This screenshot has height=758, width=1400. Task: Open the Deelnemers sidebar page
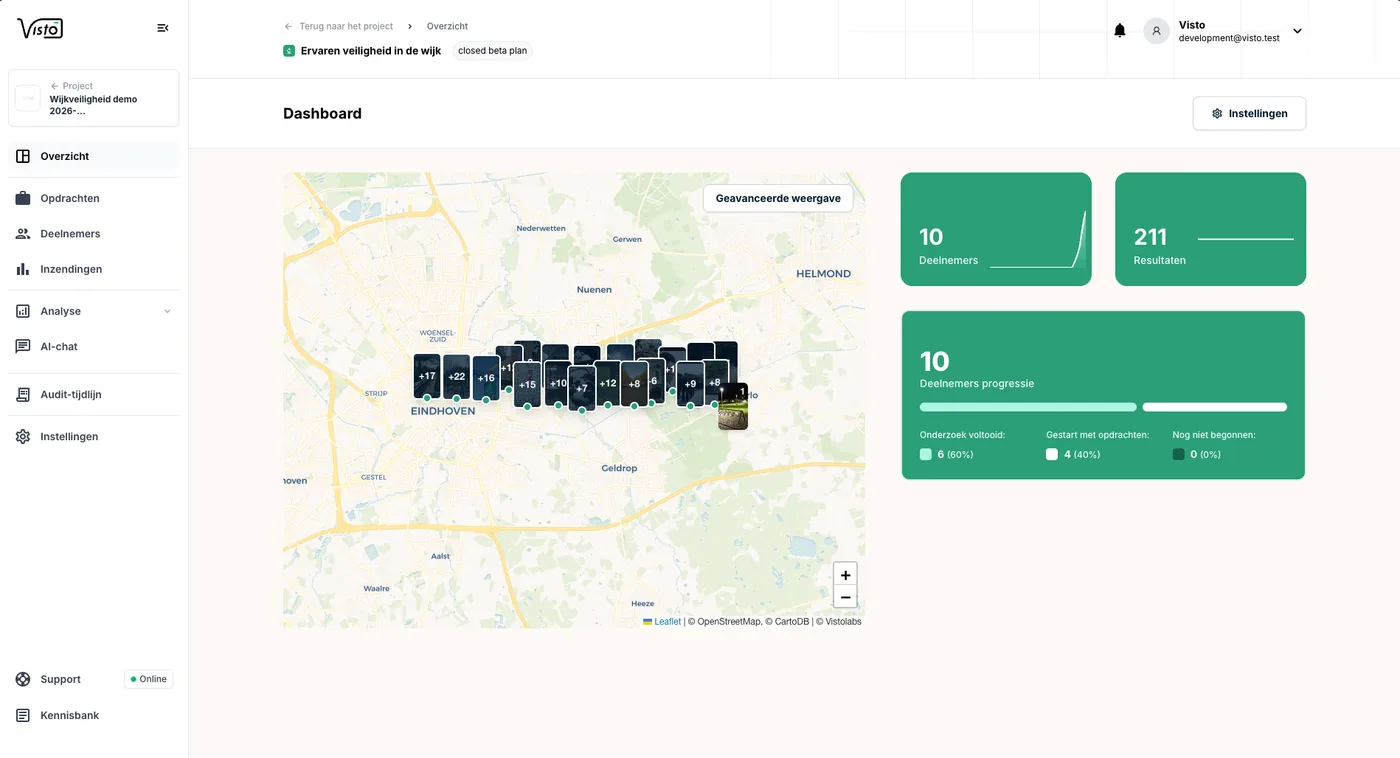pos(94,233)
